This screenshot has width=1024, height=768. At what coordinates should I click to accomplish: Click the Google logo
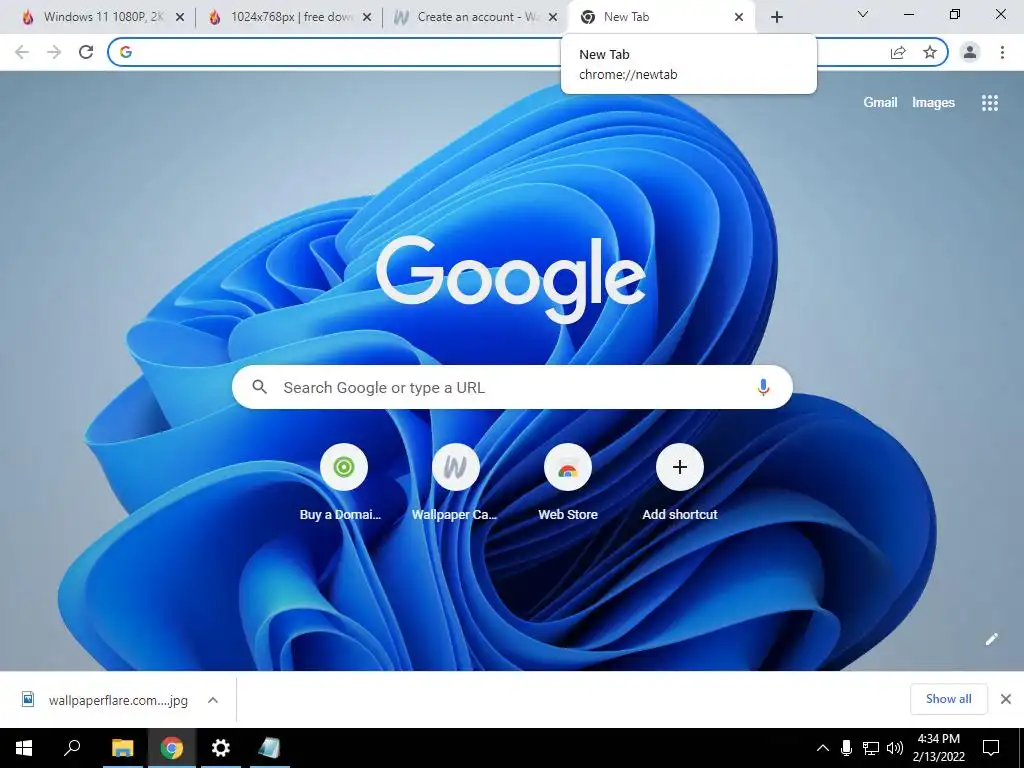(x=511, y=279)
